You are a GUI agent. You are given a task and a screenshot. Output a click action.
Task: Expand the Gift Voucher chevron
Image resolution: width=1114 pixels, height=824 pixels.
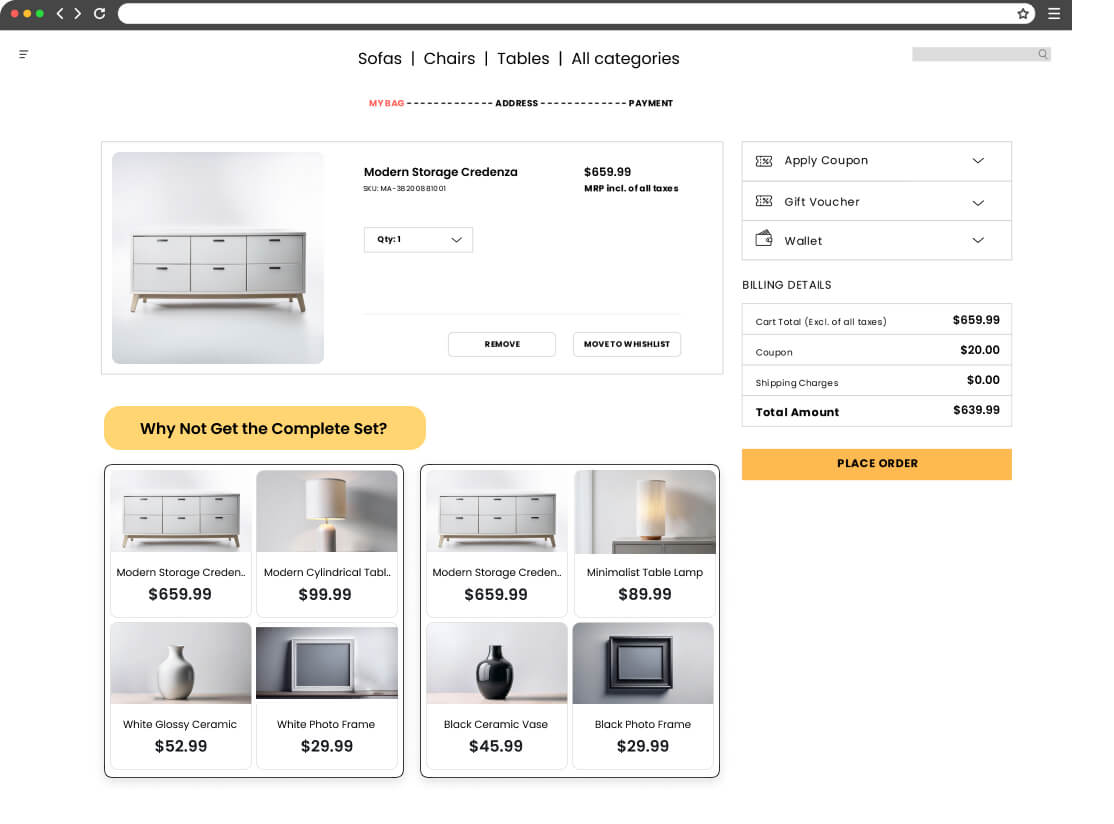978,203
